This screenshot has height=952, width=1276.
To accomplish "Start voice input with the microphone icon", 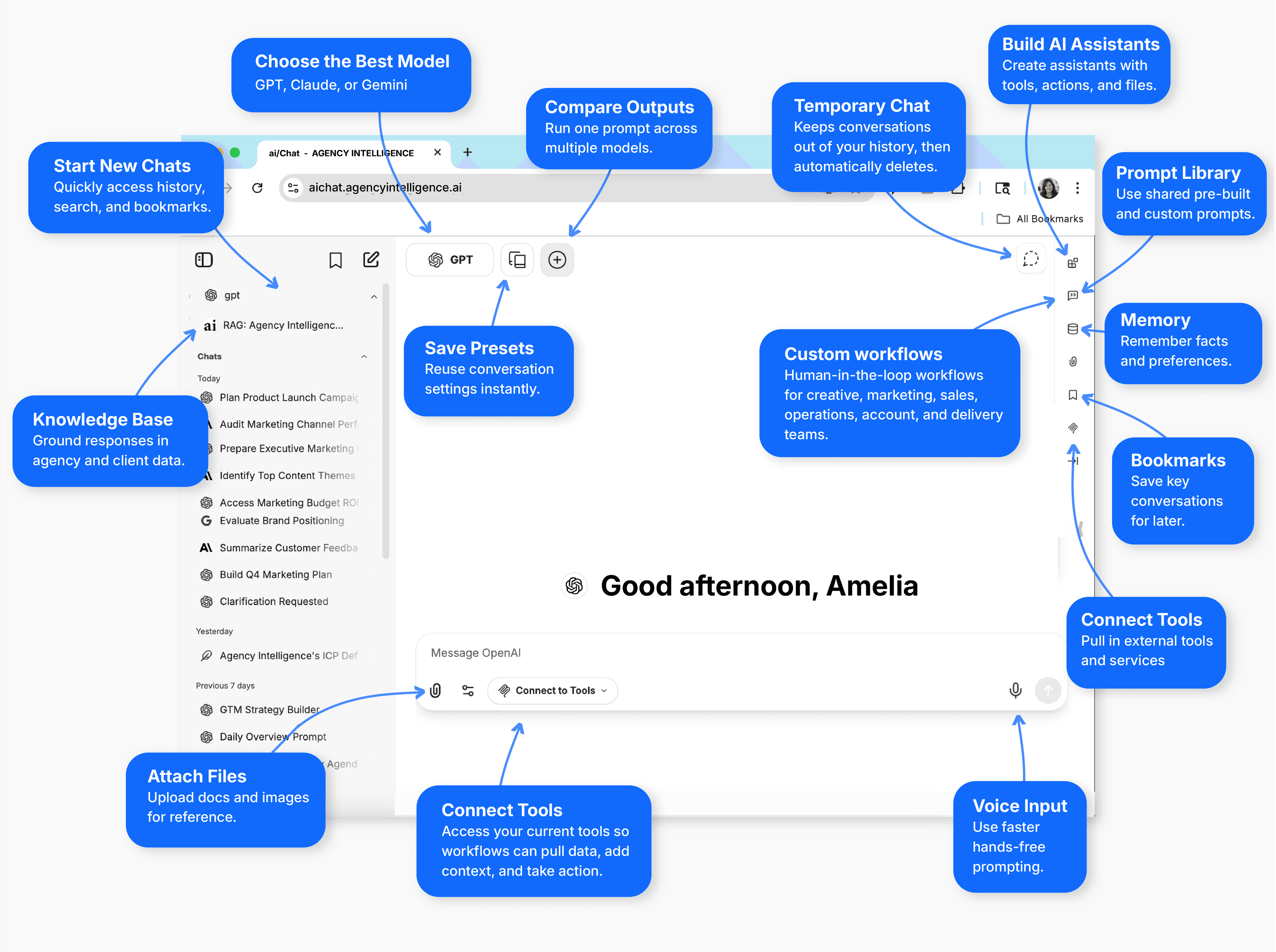I will coord(1015,690).
